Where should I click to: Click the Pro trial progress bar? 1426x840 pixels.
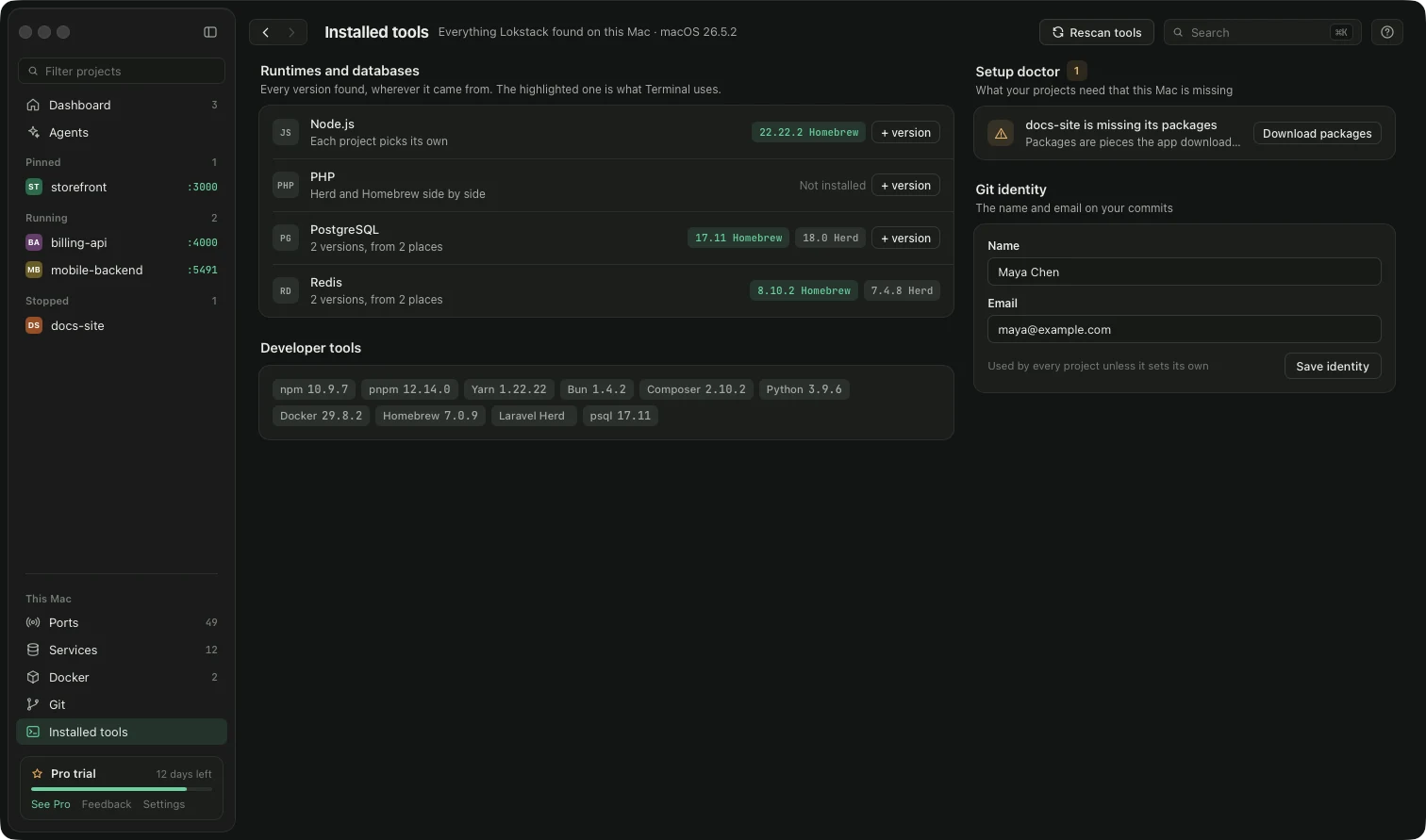click(x=122, y=789)
